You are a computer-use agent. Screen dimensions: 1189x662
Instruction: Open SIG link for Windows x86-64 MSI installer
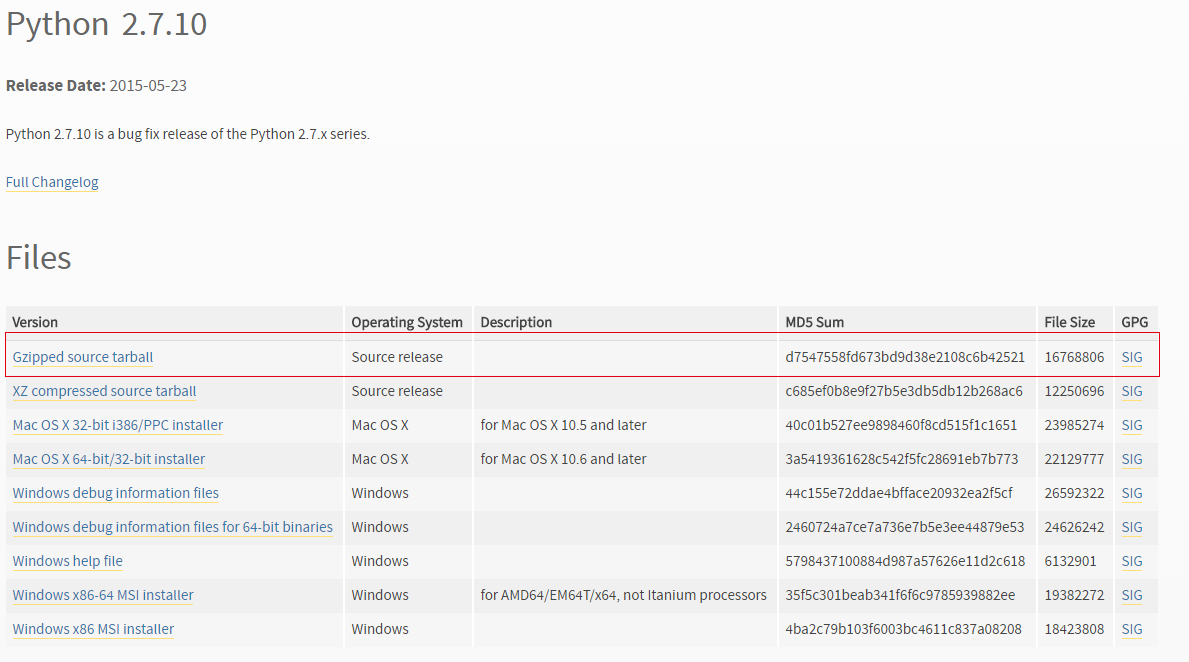pyautogui.click(x=1131, y=595)
